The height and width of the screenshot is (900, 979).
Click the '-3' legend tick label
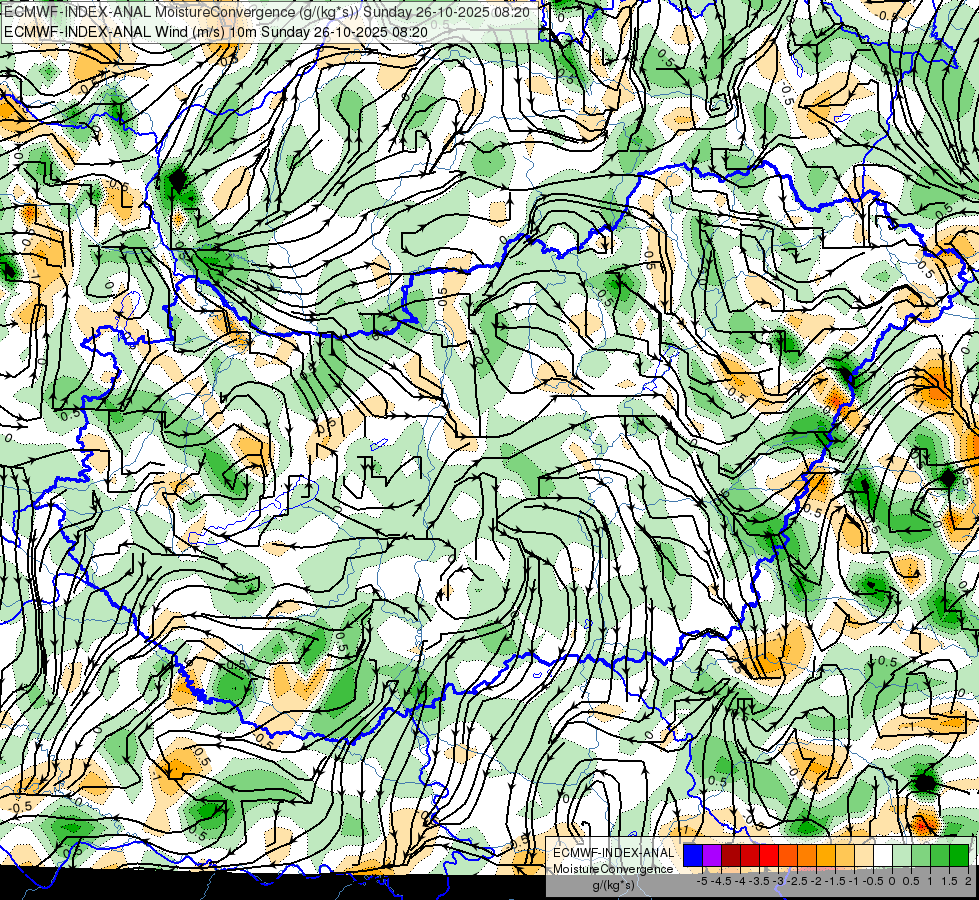point(779,881)
